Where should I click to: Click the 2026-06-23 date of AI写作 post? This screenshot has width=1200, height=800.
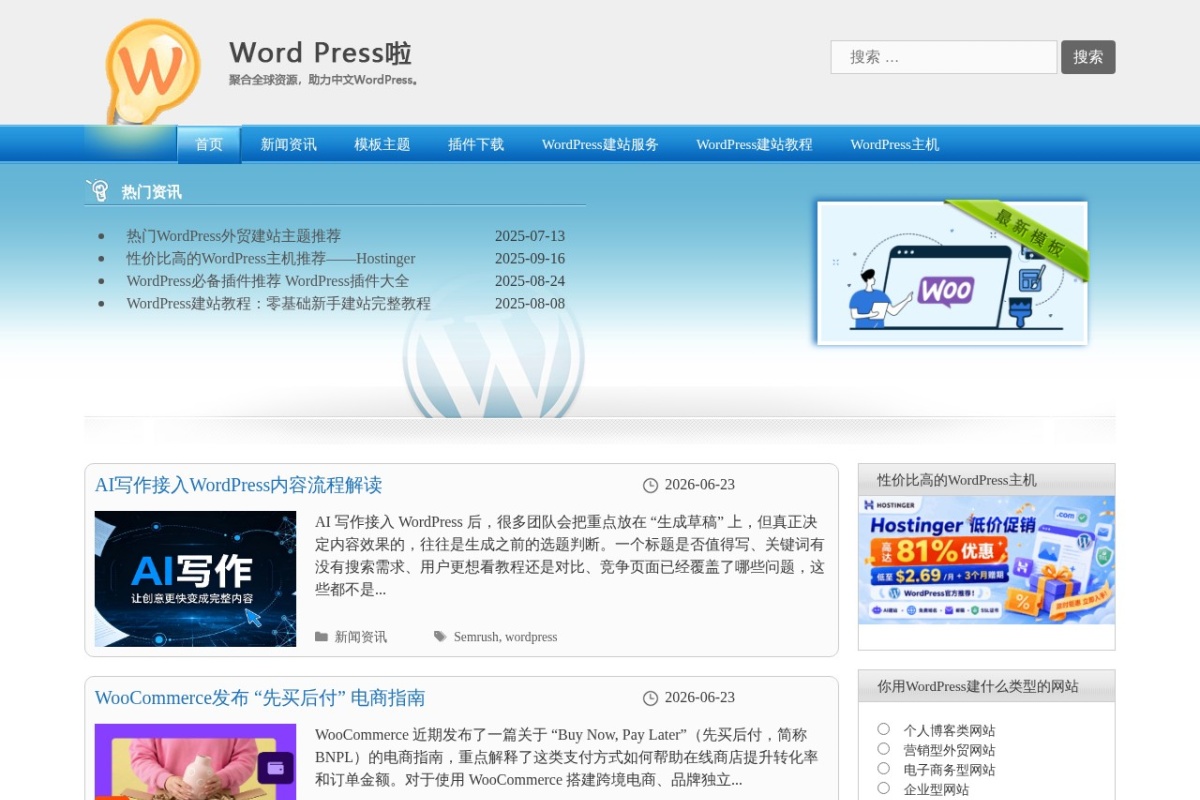coord(700,485)
